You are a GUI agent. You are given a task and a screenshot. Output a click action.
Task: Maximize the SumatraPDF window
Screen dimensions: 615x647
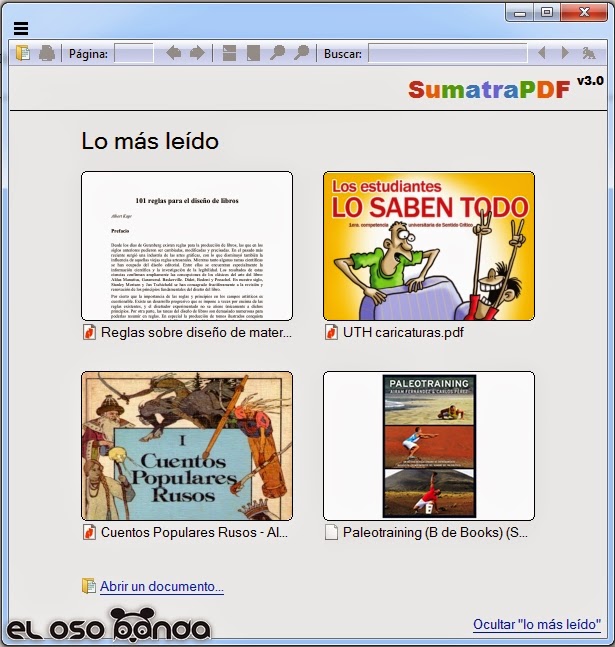tap(547, 13)
